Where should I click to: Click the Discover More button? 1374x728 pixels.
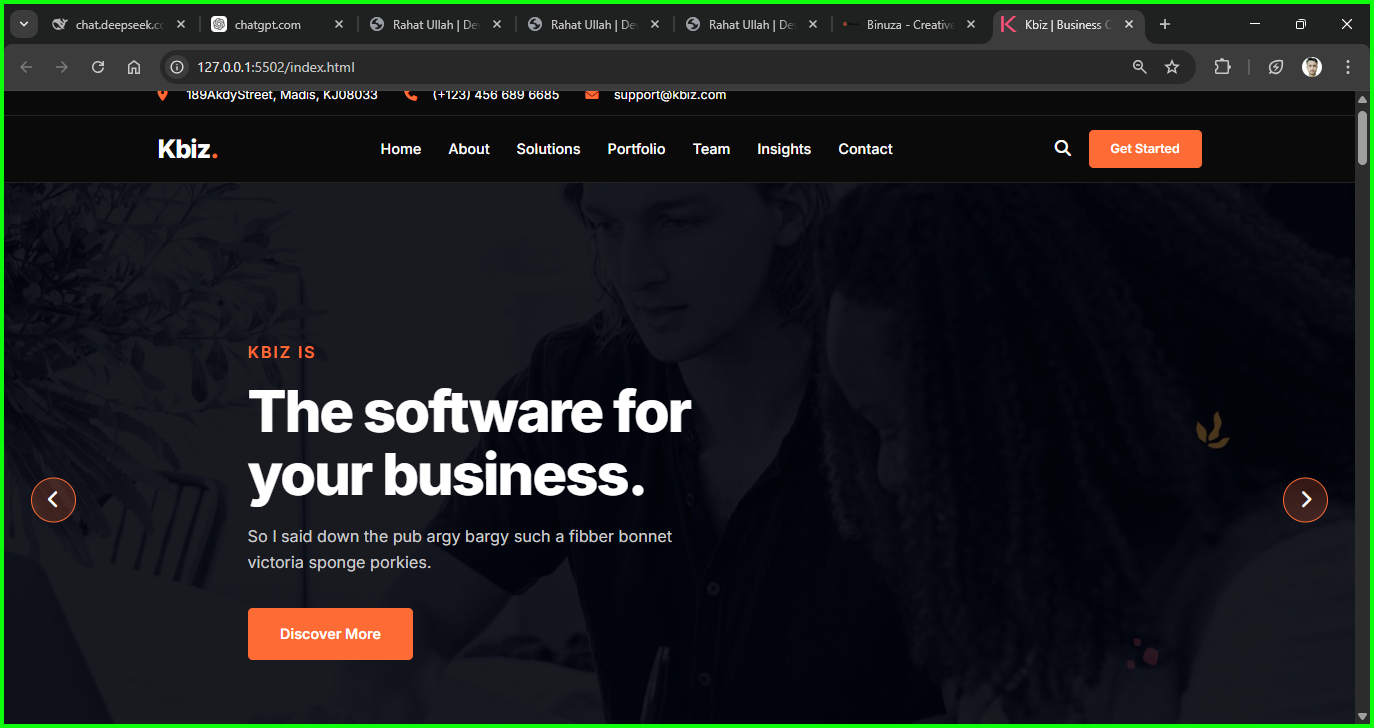[330, 633]
